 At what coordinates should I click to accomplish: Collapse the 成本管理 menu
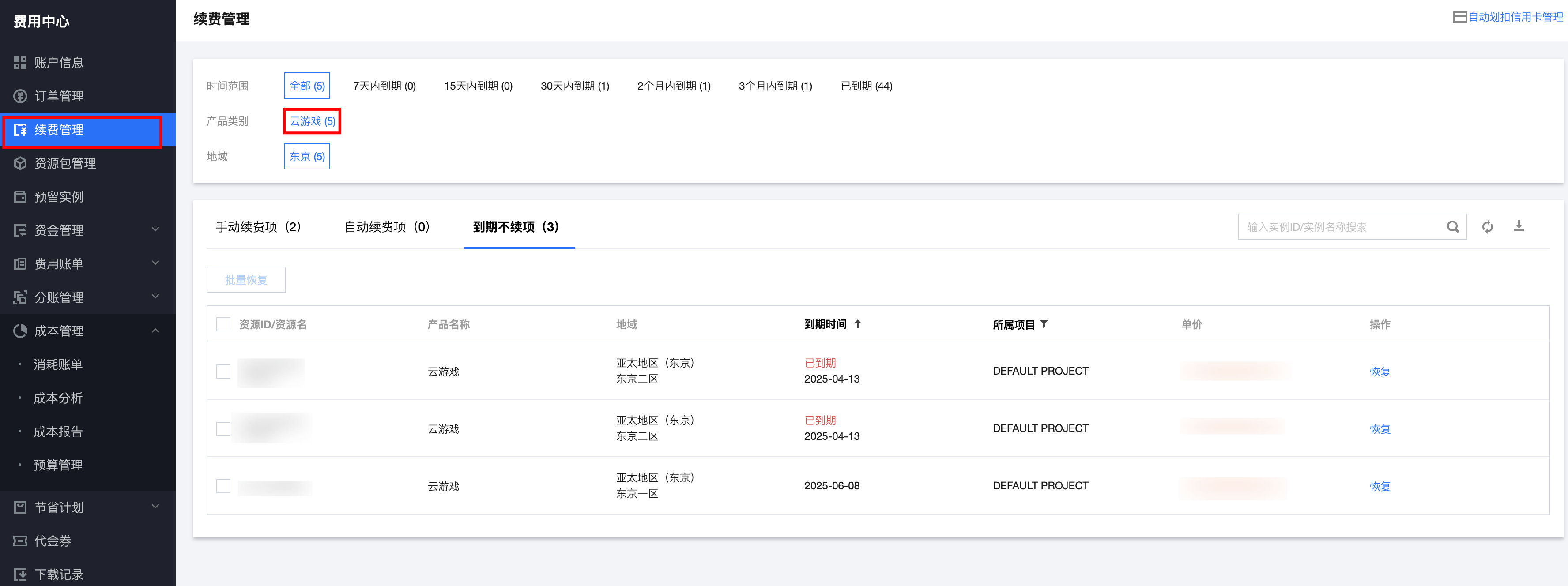[x=155, y=331]
